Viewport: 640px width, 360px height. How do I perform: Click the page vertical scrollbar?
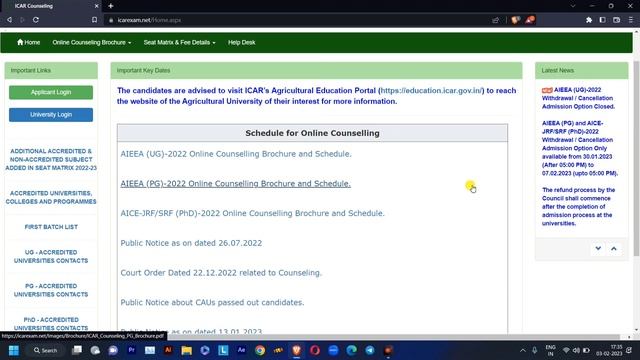tap(636, 159)
